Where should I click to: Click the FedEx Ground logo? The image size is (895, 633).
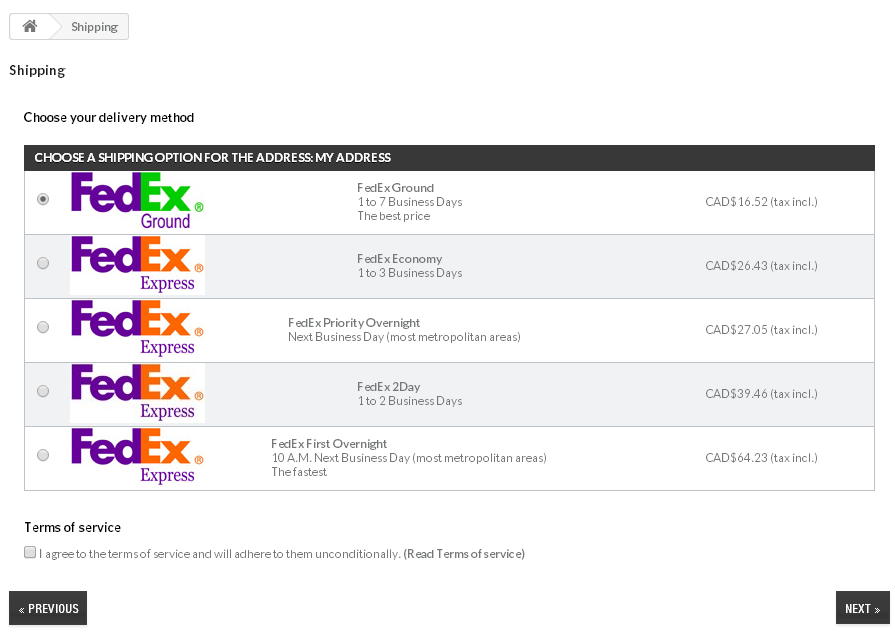pyautogui.click(x=137, y=201)
